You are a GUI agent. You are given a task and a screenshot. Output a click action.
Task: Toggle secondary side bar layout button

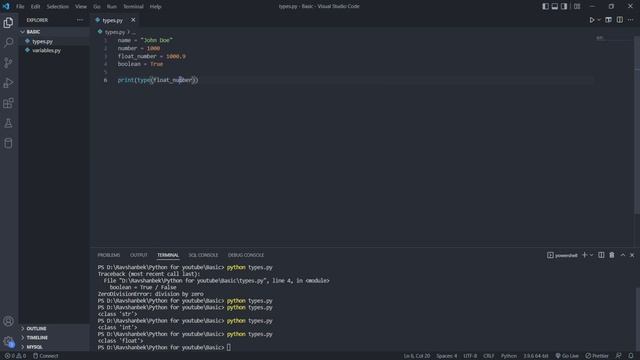564,7
